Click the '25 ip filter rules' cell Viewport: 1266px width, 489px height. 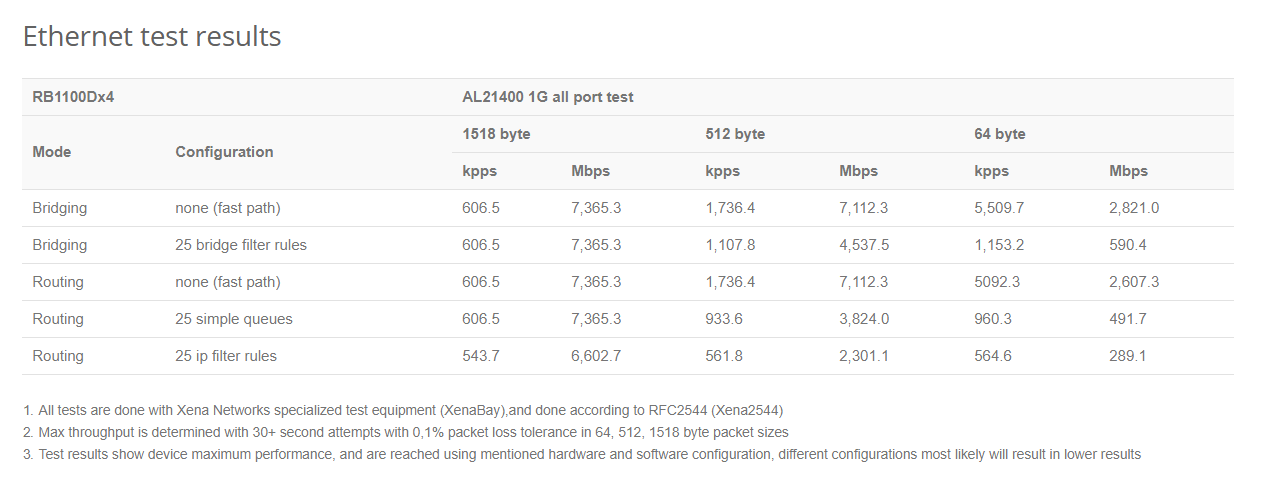click(x=226, y=356)
